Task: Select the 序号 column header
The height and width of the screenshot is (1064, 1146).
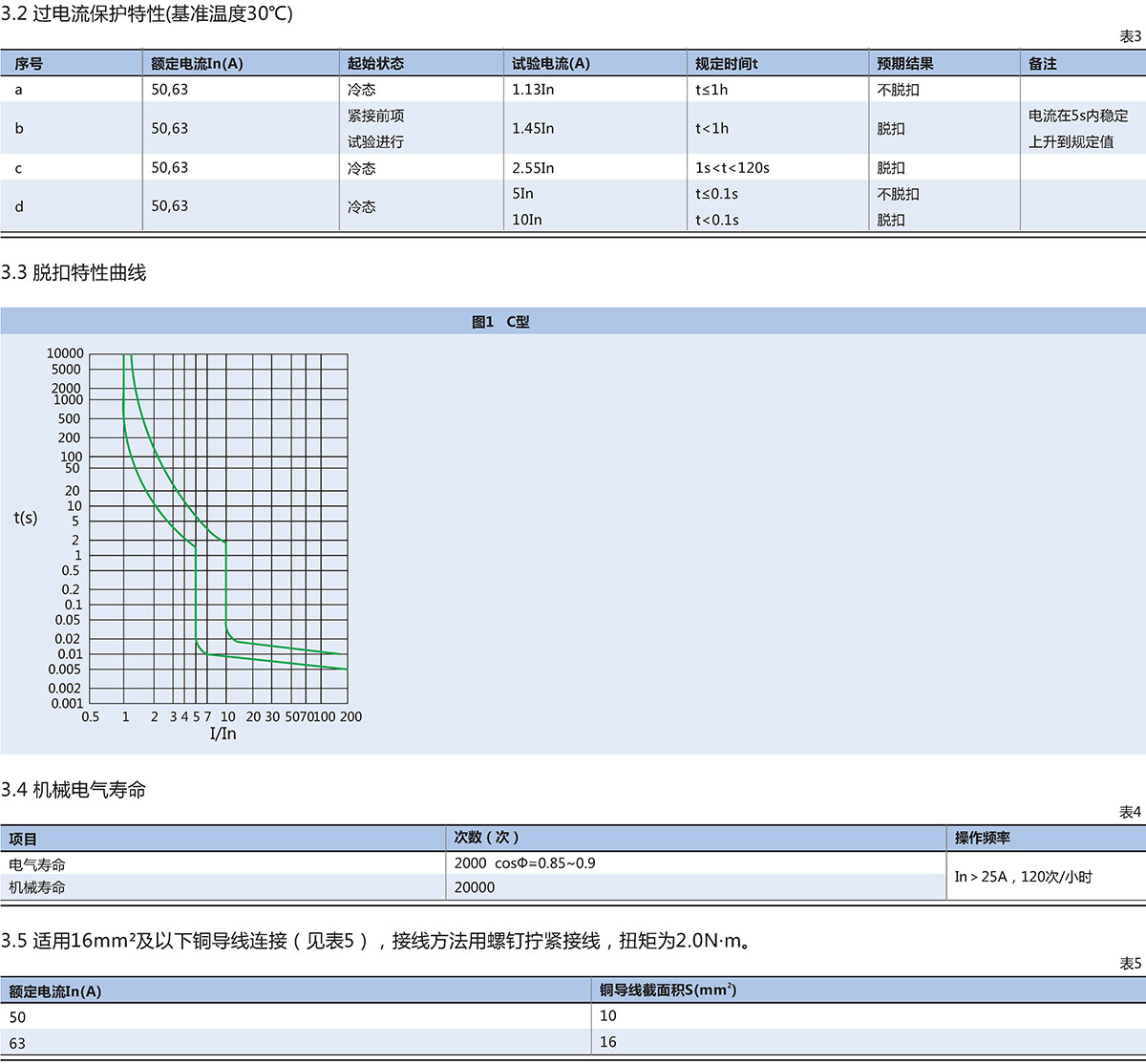Action: [x=29, y=64]
